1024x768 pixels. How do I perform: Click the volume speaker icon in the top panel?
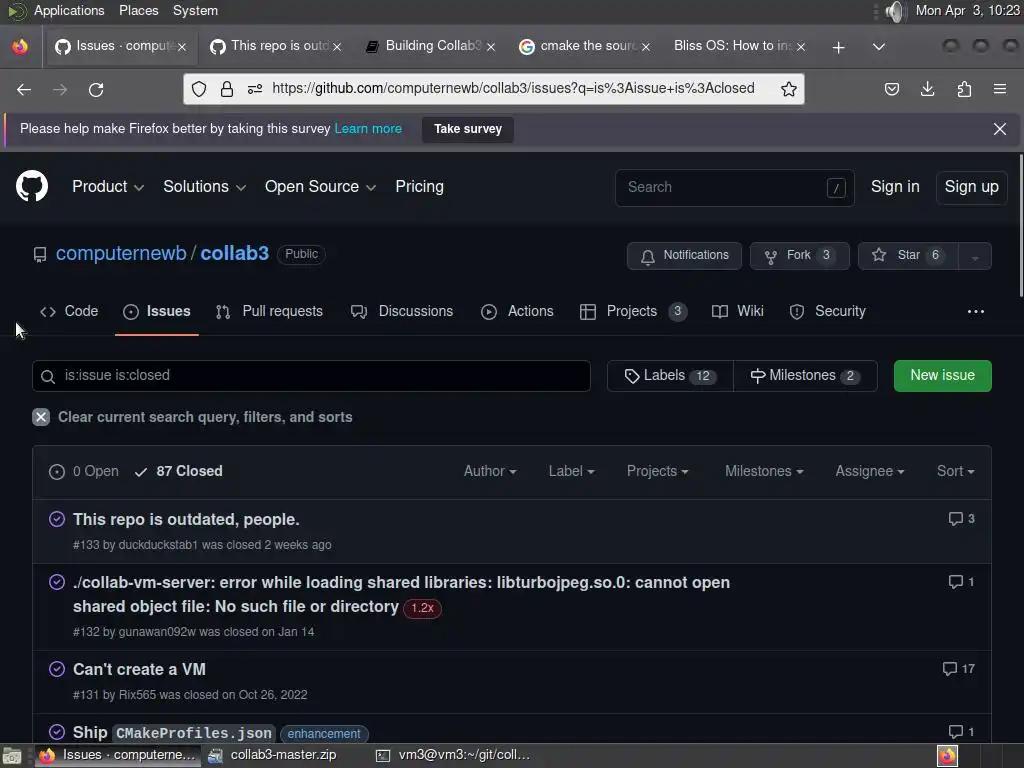click(x=896, y=11)
